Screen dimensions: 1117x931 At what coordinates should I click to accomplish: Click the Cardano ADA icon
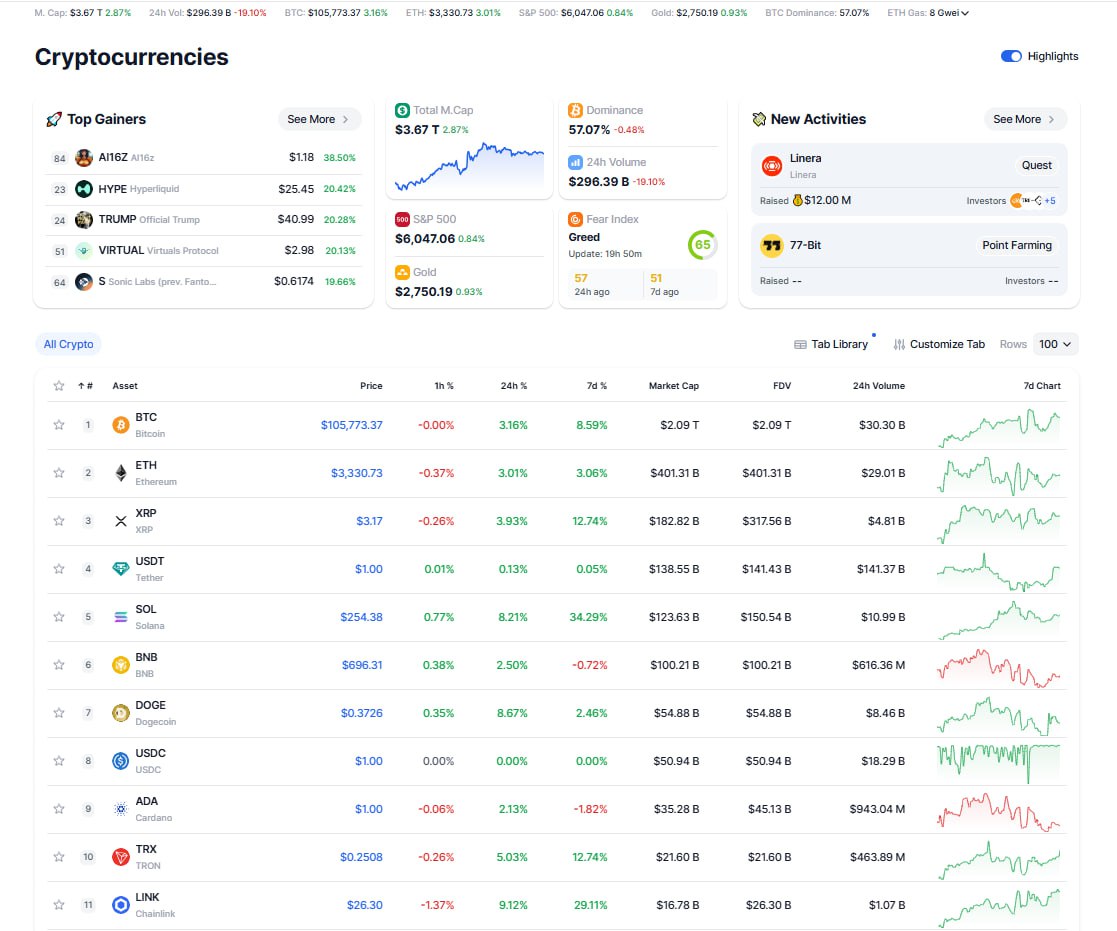click(121, 809)
